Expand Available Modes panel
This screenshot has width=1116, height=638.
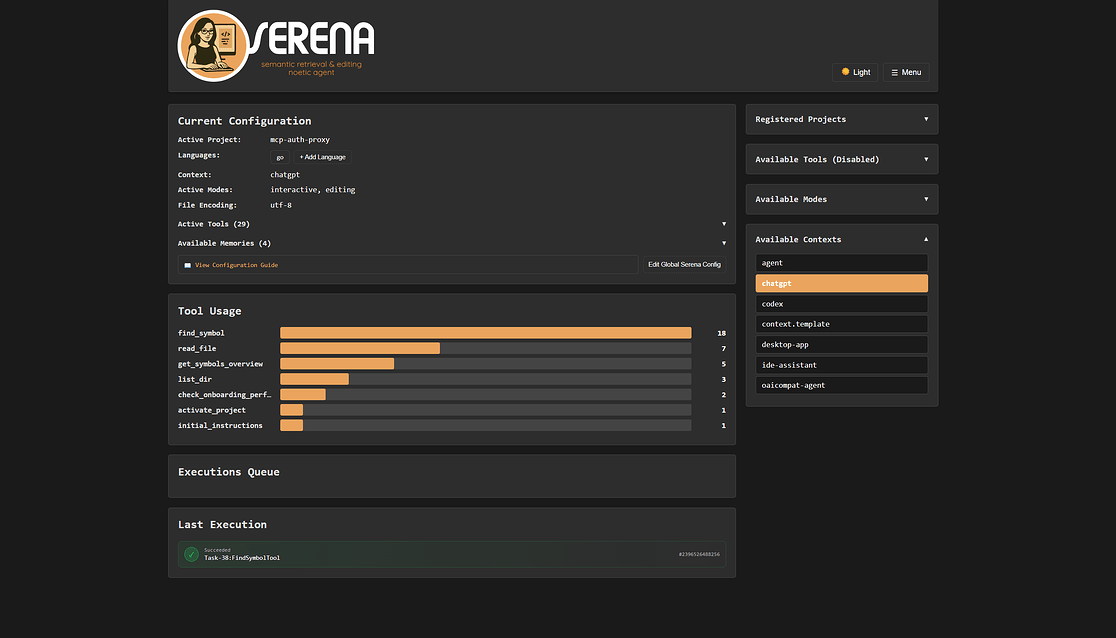coord(842,199)
